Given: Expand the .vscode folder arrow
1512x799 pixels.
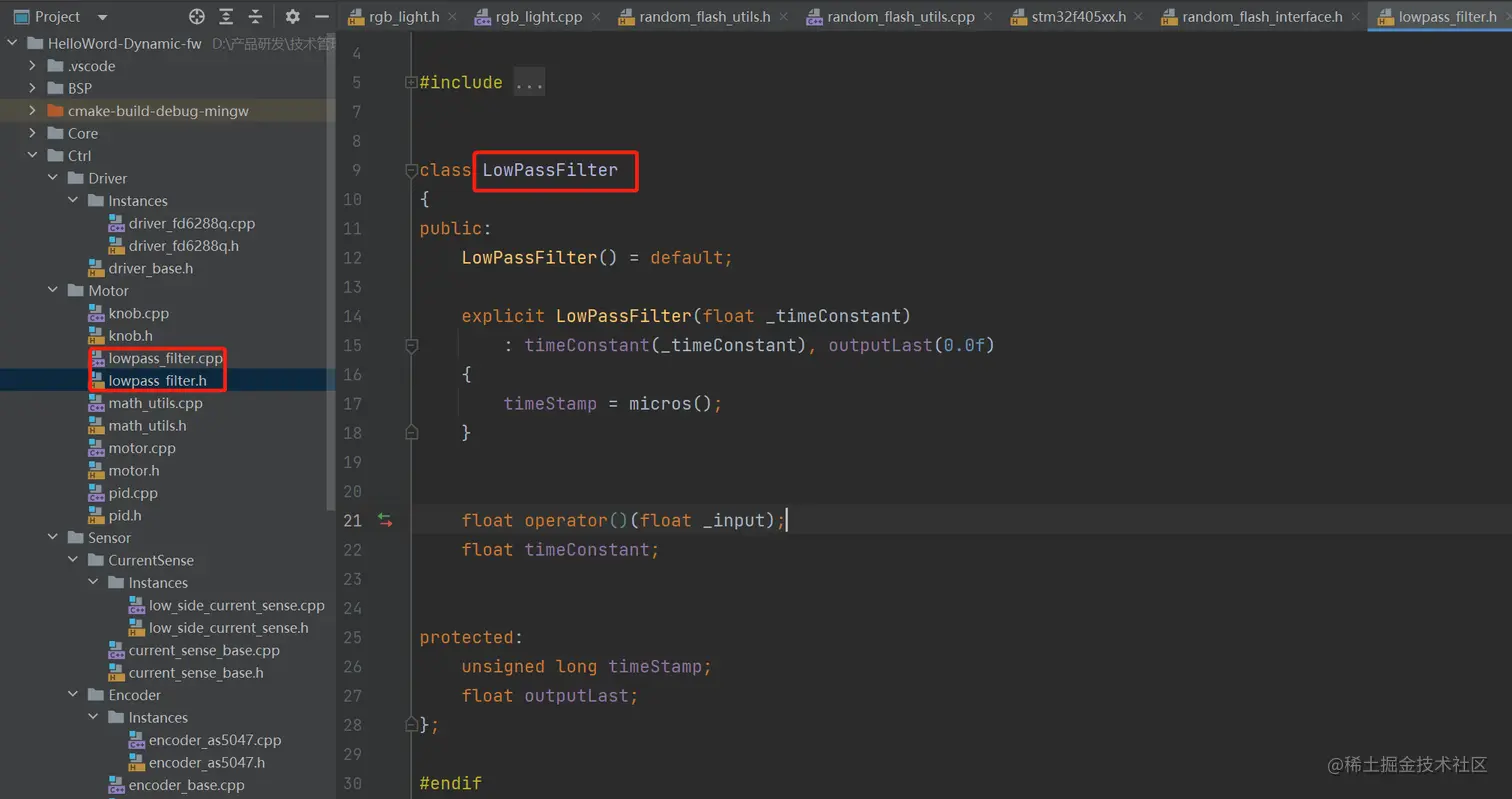Looking at the screenshot, I should [x=32, y=66].
